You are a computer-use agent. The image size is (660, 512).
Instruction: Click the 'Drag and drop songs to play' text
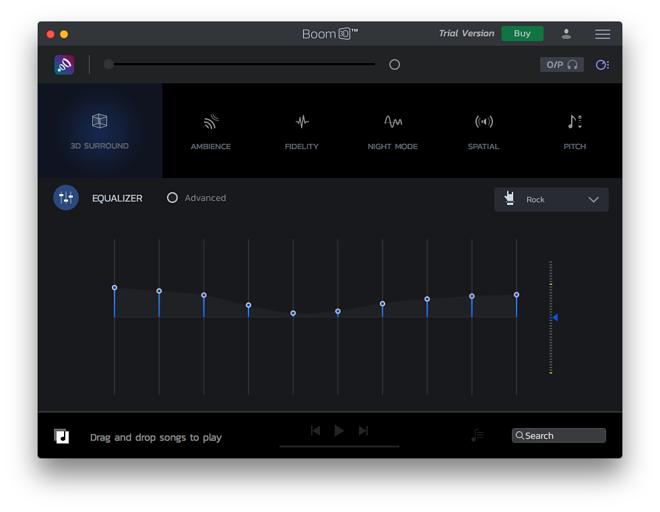pos(156,437)
